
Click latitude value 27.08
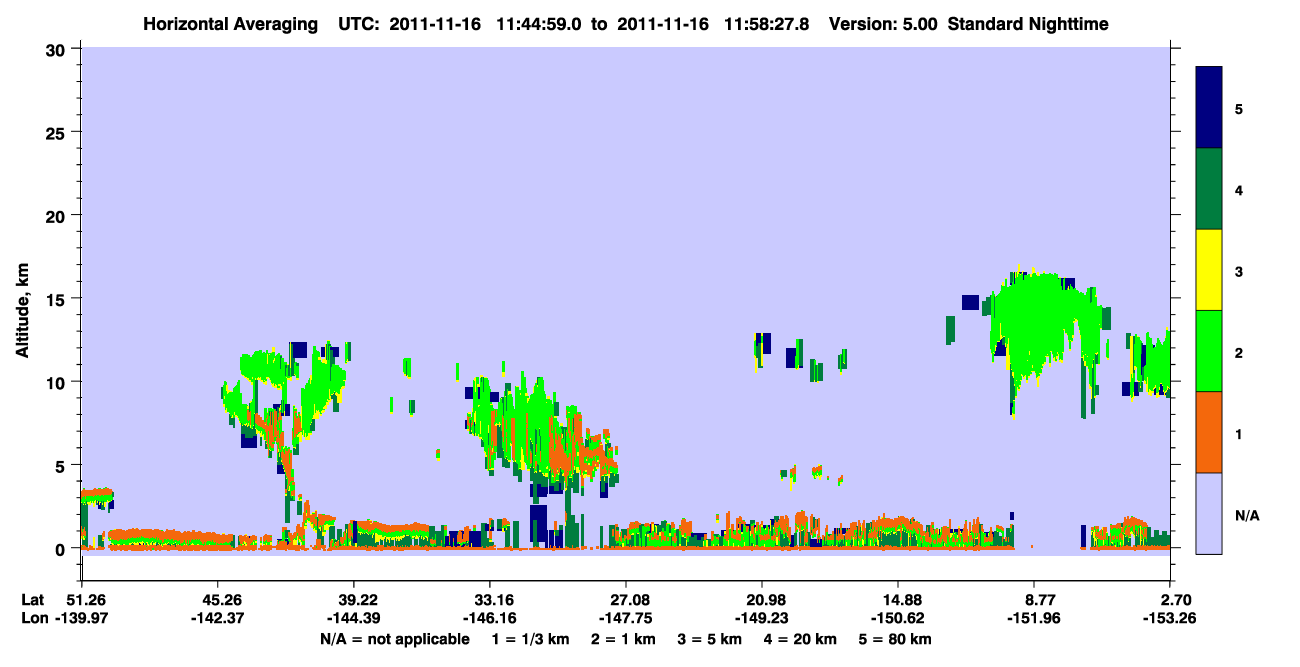point(625,600)
